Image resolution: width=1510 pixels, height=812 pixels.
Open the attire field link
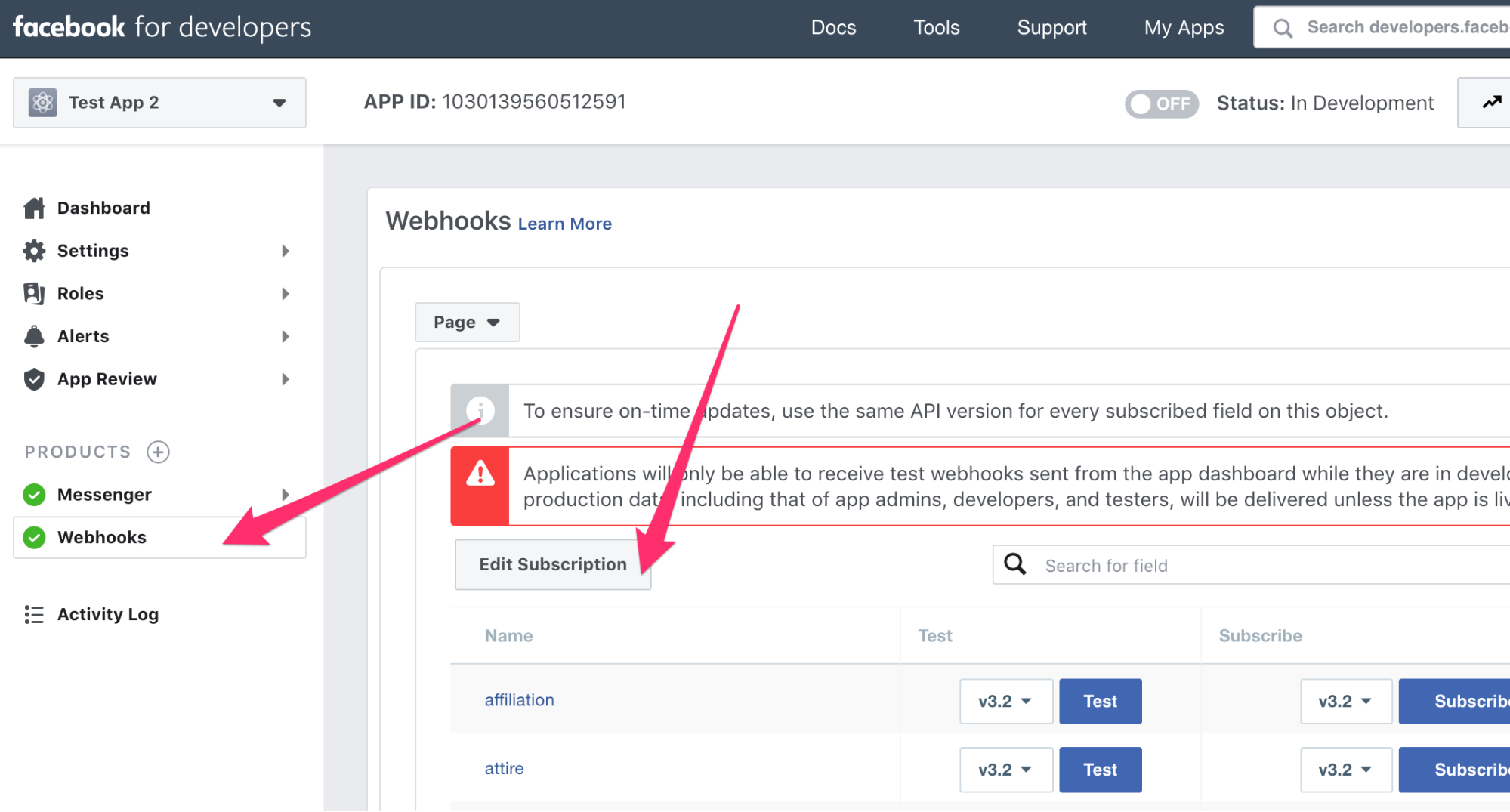(x=504, y=769)
